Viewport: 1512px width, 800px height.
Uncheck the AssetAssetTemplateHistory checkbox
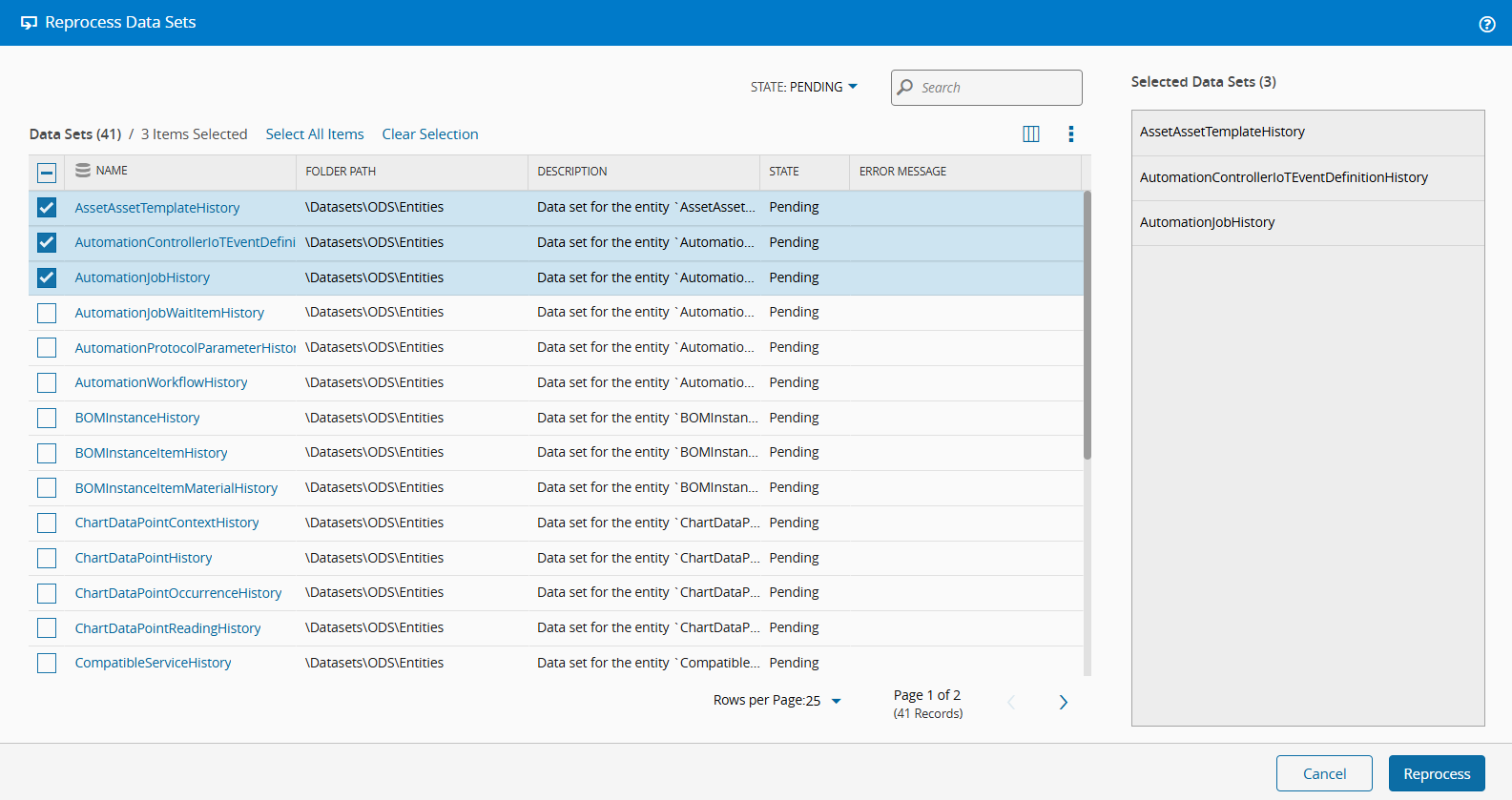coord(47,208)
